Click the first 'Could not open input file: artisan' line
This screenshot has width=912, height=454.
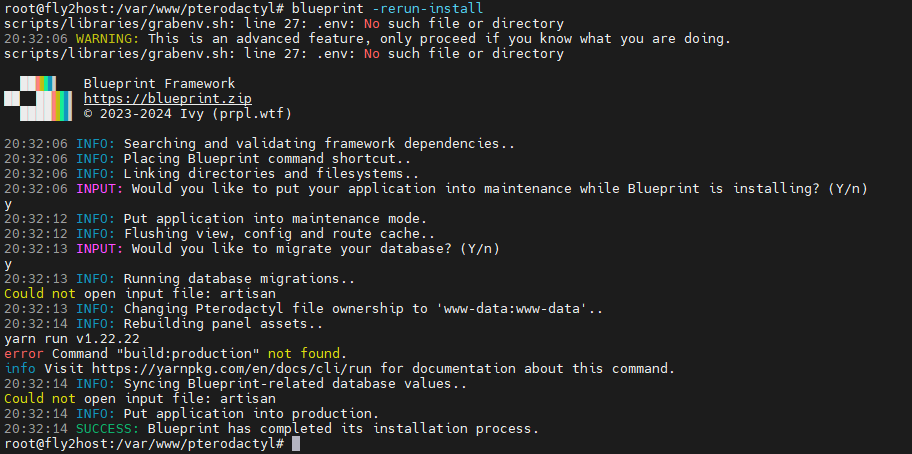point(140,294)
